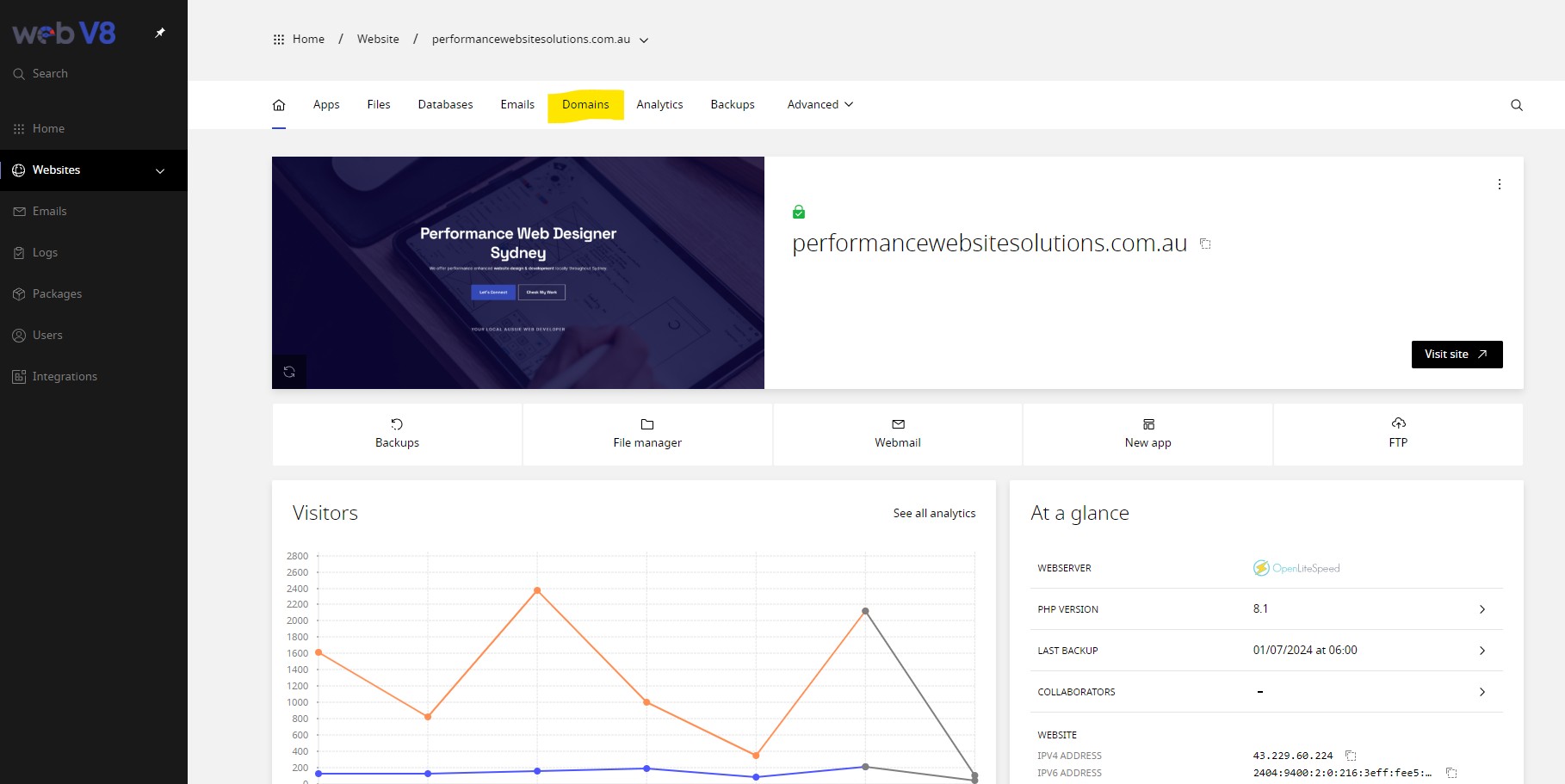Open the FTP shortcut
Screen dimensions: 1565x784
[1397, 434]
